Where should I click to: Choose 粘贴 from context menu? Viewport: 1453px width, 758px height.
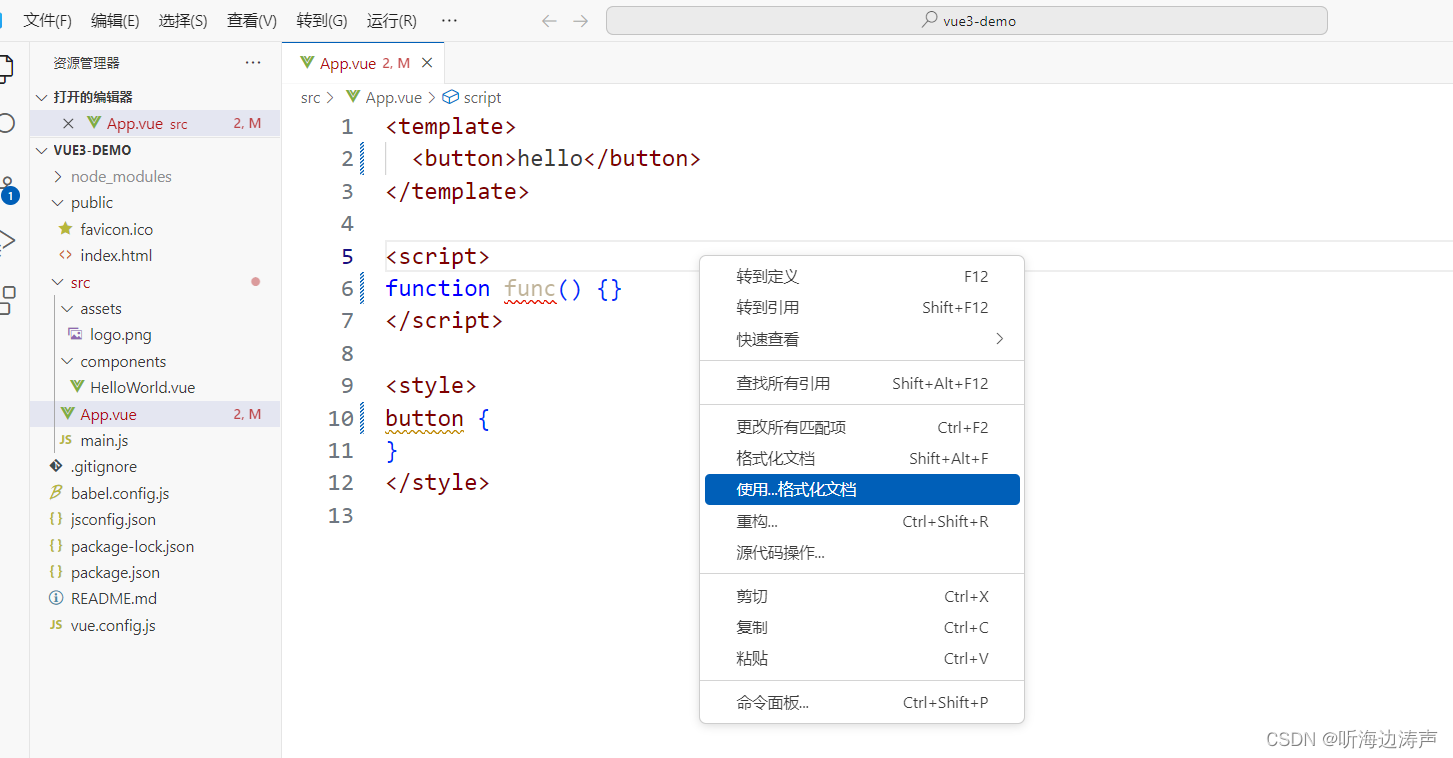coord(862,658)
